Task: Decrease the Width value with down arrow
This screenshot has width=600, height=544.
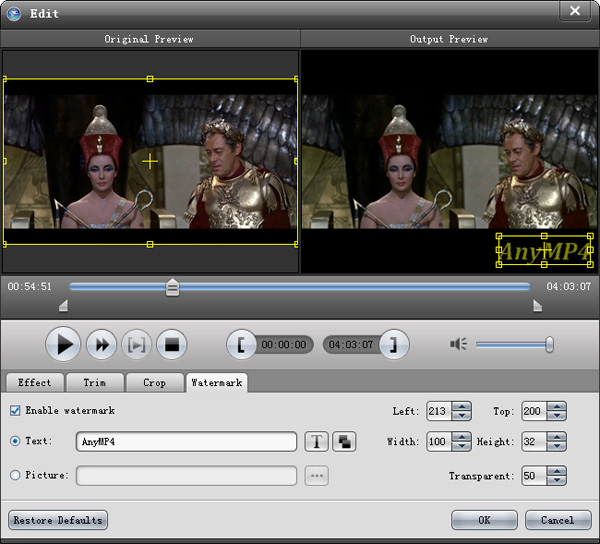Action: point(461,446)
